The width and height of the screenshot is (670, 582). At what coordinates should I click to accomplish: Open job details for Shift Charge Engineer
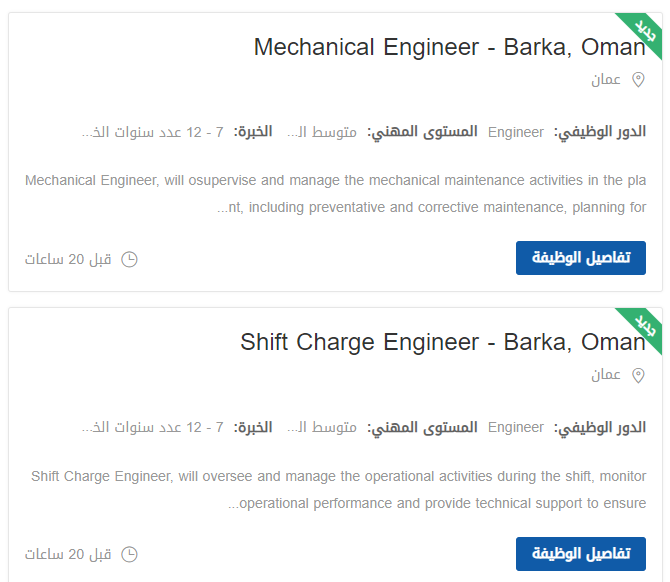(x=581, y=554)
